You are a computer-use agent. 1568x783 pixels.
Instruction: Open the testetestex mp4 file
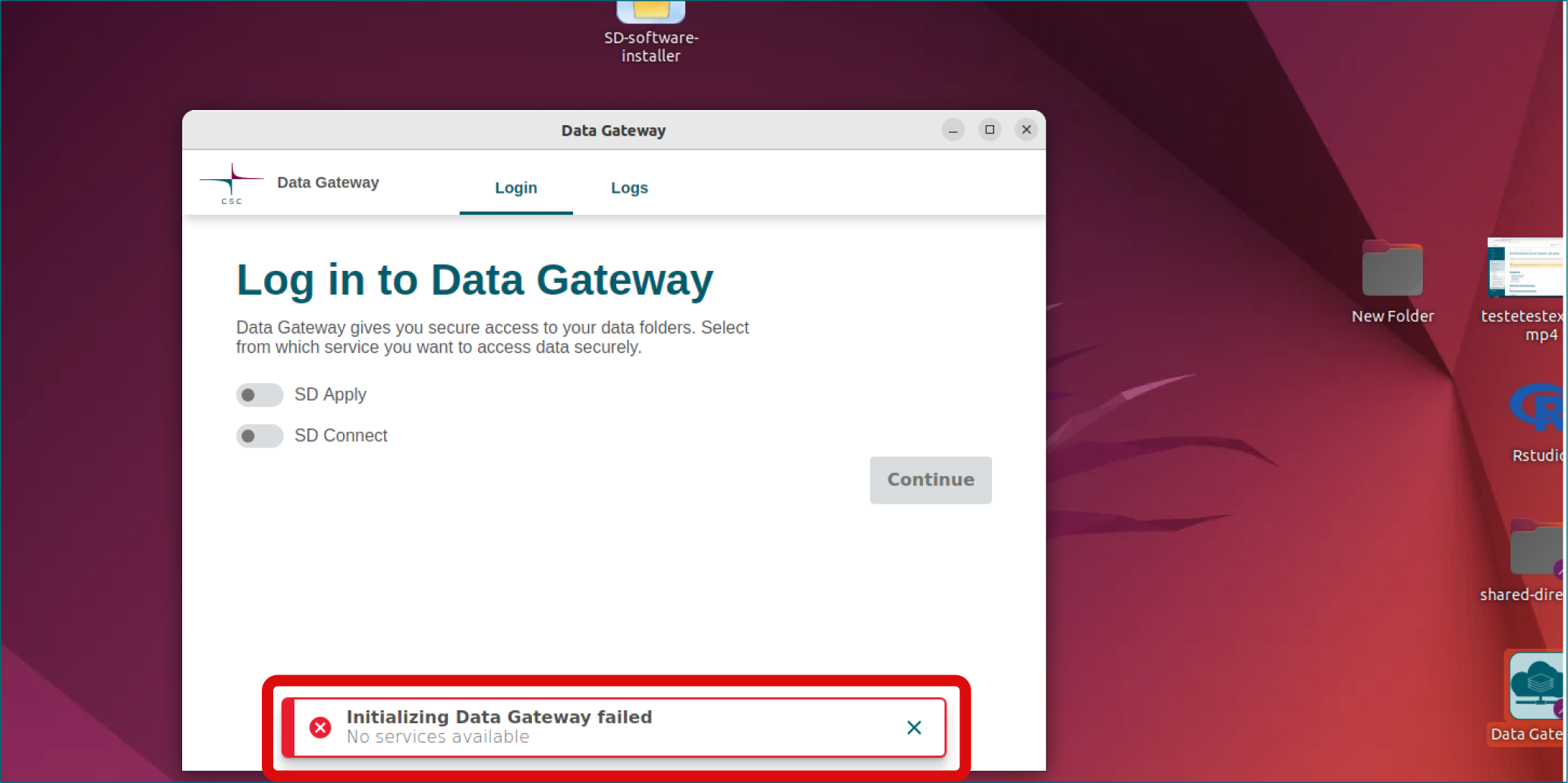(1524, 269)
